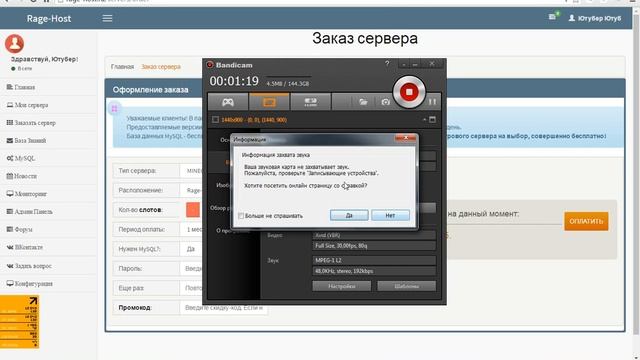Image resolution: width=640 pixels, height=360 pixels.
Task: Click the orange slots slider handle
Action: pyautogui.click(x=193, y=210)
